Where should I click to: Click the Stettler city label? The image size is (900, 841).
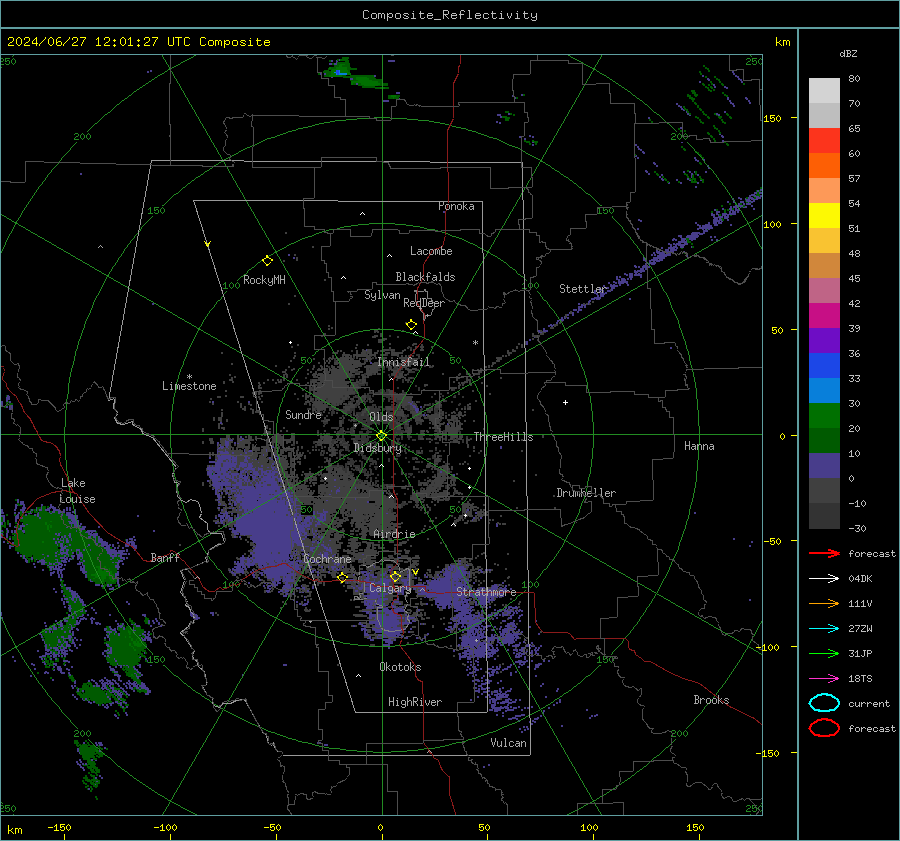click(x=583, y=289)
